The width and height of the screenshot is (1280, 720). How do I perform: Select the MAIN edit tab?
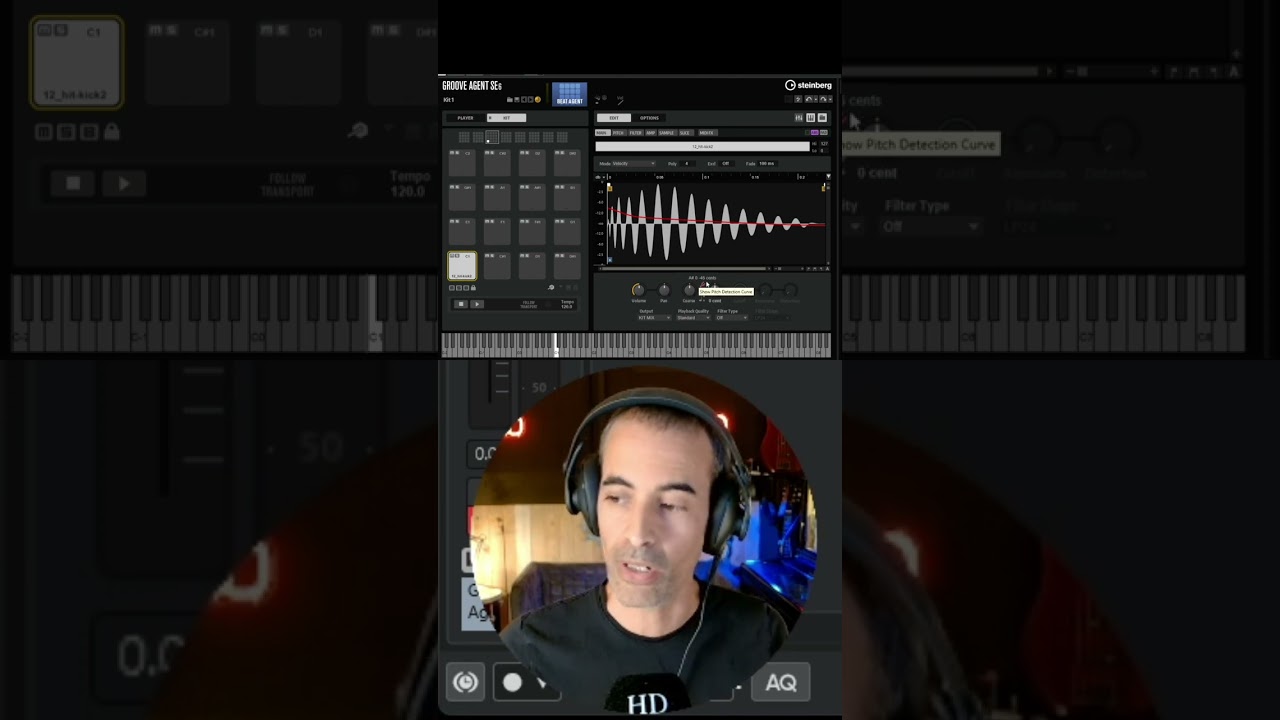(602, 133)
